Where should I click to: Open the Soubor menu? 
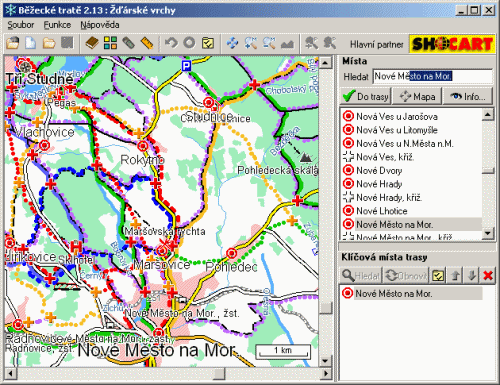(21, 25)
